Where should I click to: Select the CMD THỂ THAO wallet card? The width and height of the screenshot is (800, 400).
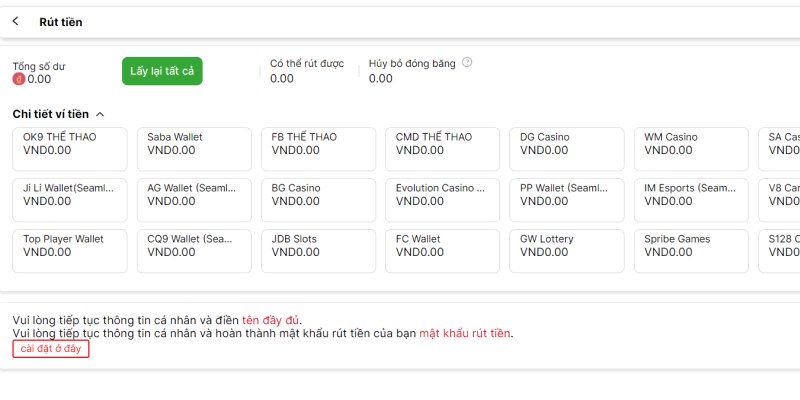pyautogui.click(x=442, y=148)
